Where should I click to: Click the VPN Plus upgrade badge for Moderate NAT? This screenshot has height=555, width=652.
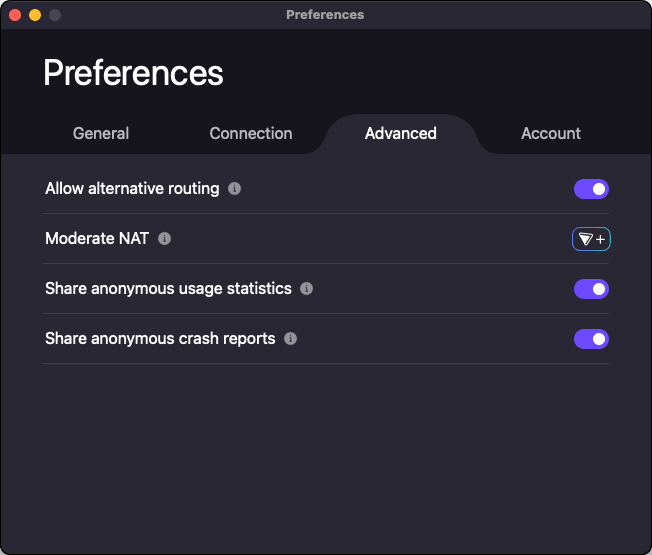pyautogui.click(x=591, y=239)
